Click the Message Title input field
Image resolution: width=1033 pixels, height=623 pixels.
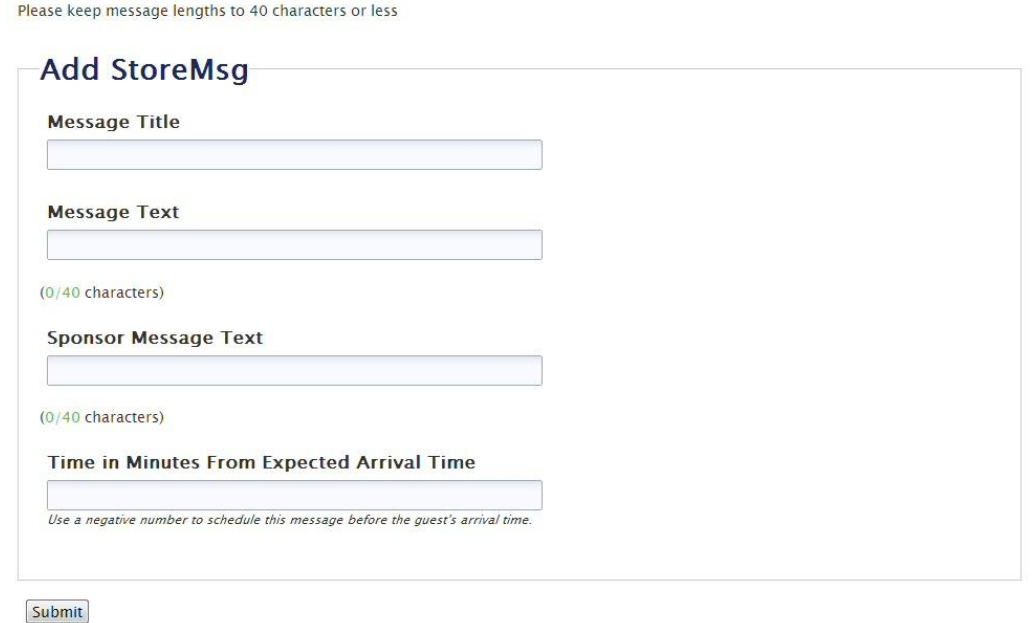294,155
